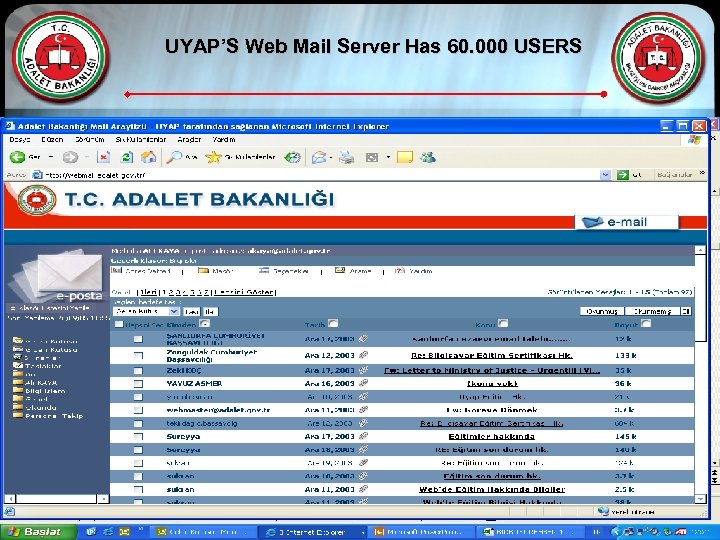Open the Sık Kullanılanlar menu
This screenshot has height=540, width=720.
click(141, 140)
